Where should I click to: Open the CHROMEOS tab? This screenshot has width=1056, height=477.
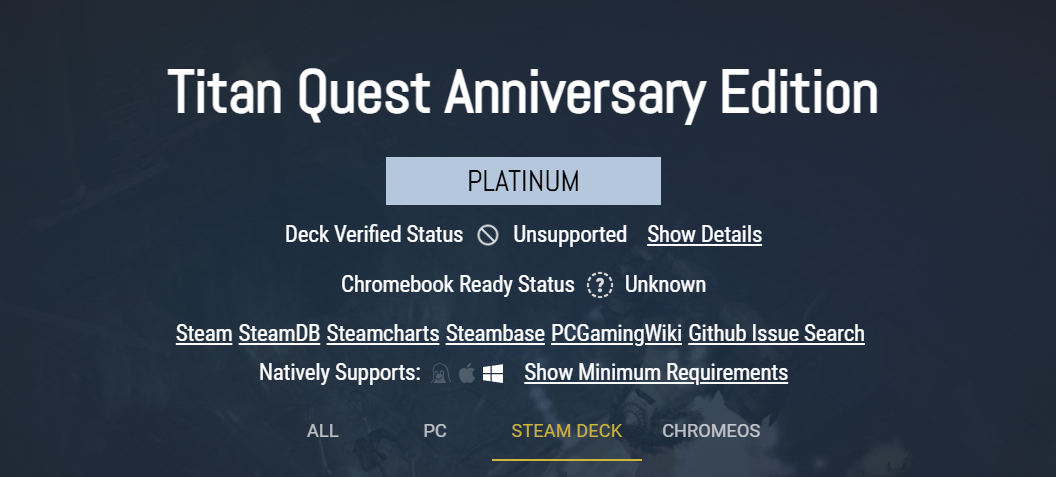(711, 431)
